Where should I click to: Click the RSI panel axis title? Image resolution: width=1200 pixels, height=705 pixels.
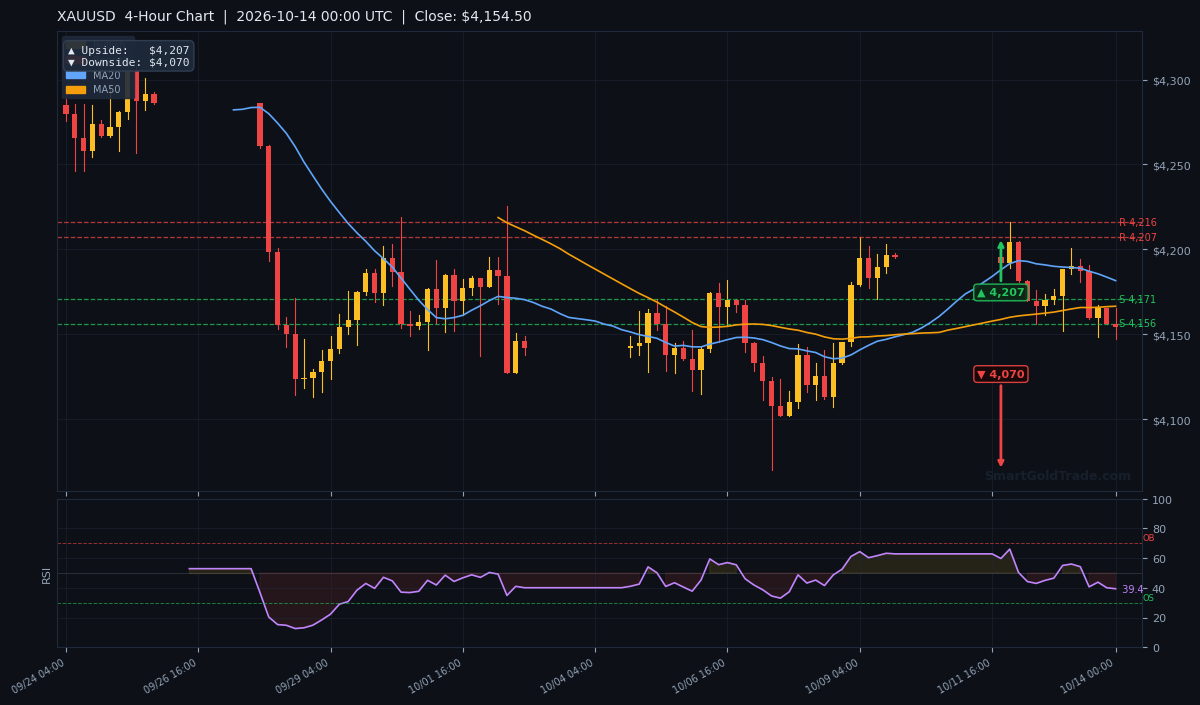click(46, 575)
